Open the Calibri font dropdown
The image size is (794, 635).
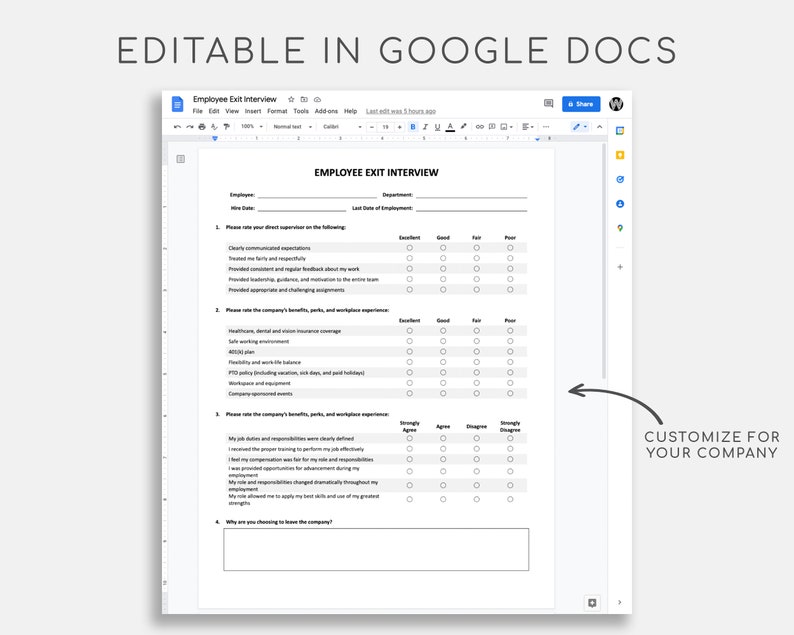point(342,127)
